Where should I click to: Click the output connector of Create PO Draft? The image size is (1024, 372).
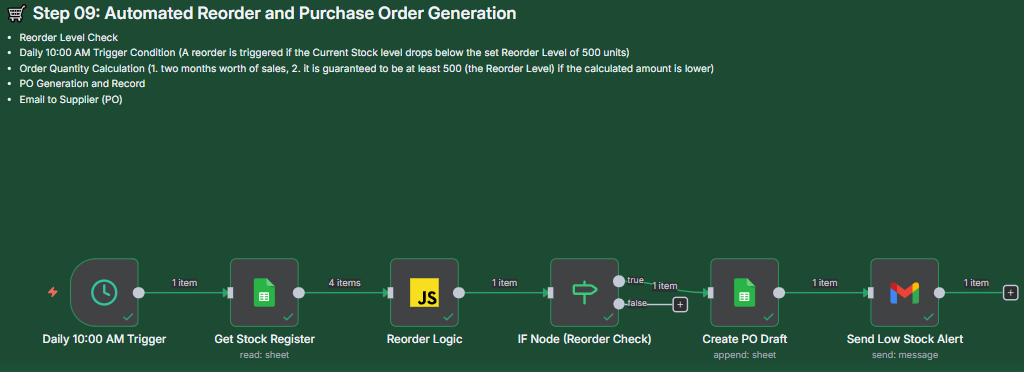pyautogui.click(x=779, y=293)
